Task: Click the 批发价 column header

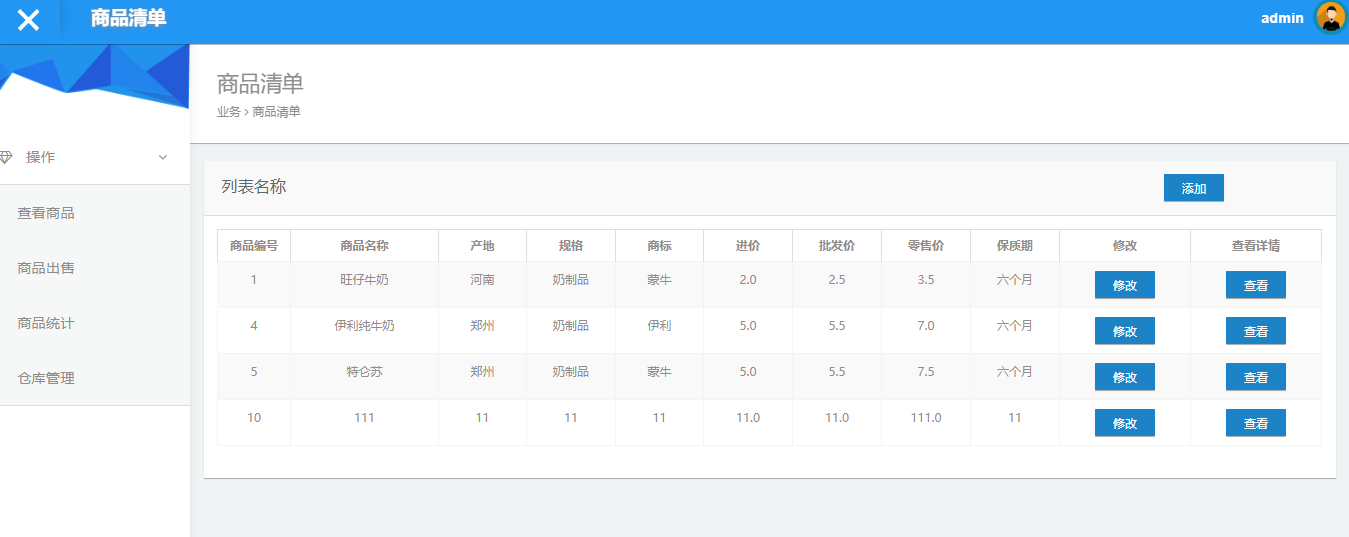Action: tap(837, 246)
